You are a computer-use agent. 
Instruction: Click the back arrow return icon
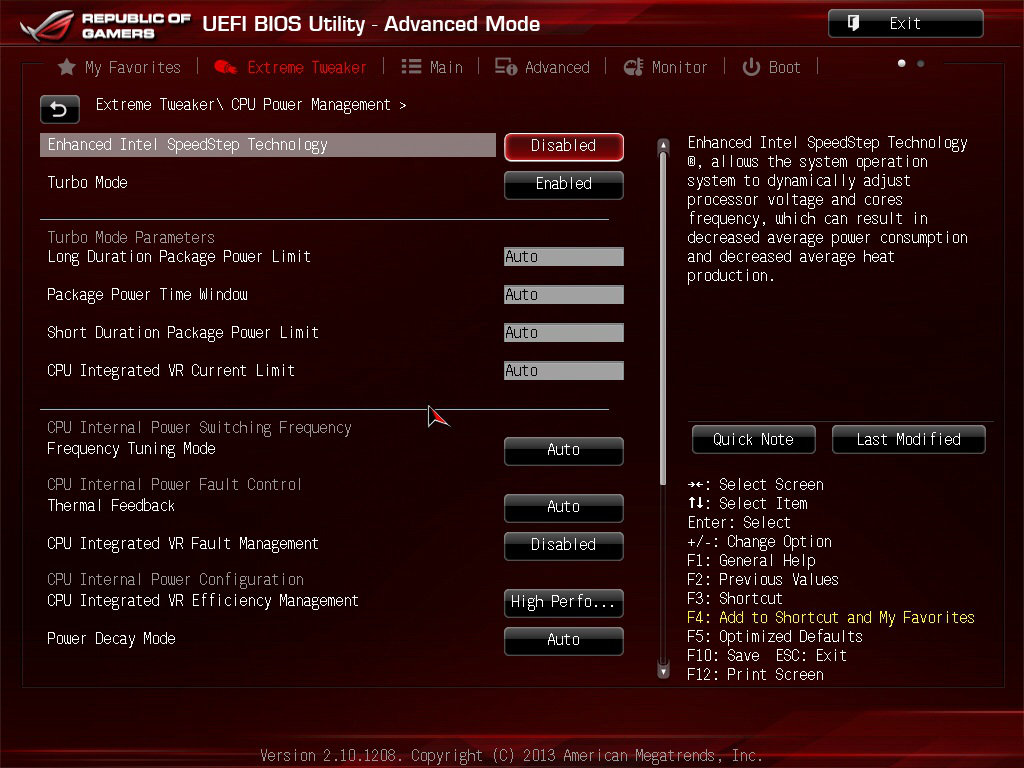tap(59, 109)
